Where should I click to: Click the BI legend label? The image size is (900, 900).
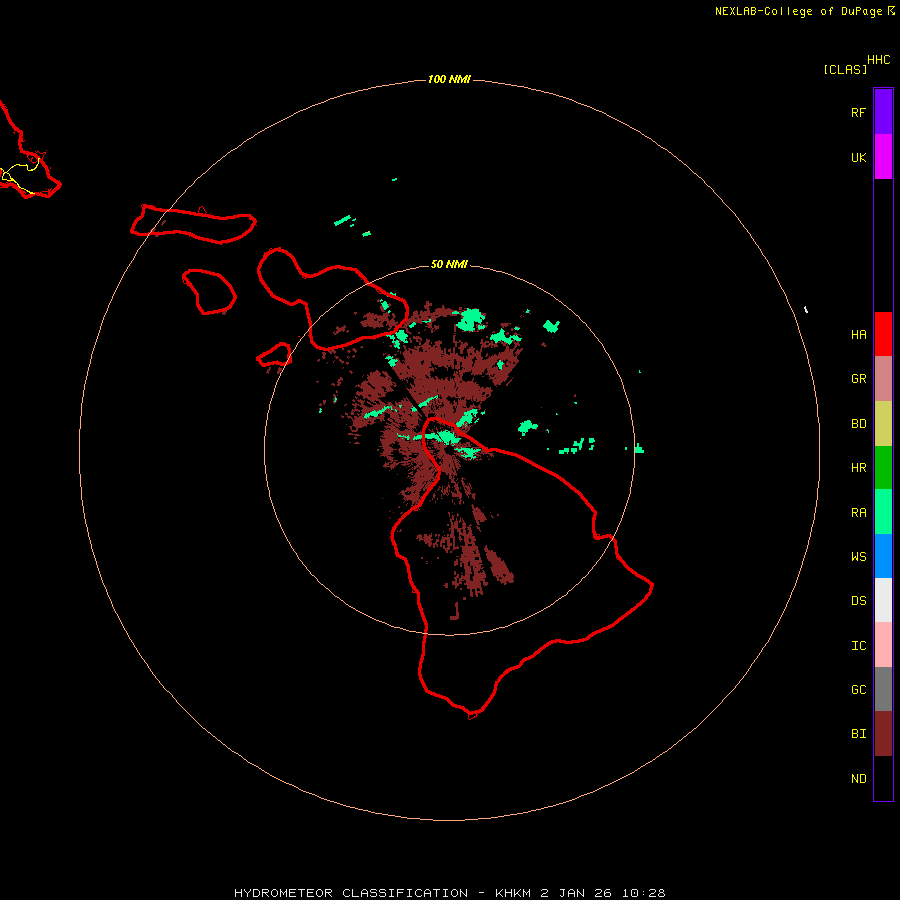pyautogui.click(x=858, y=734)
